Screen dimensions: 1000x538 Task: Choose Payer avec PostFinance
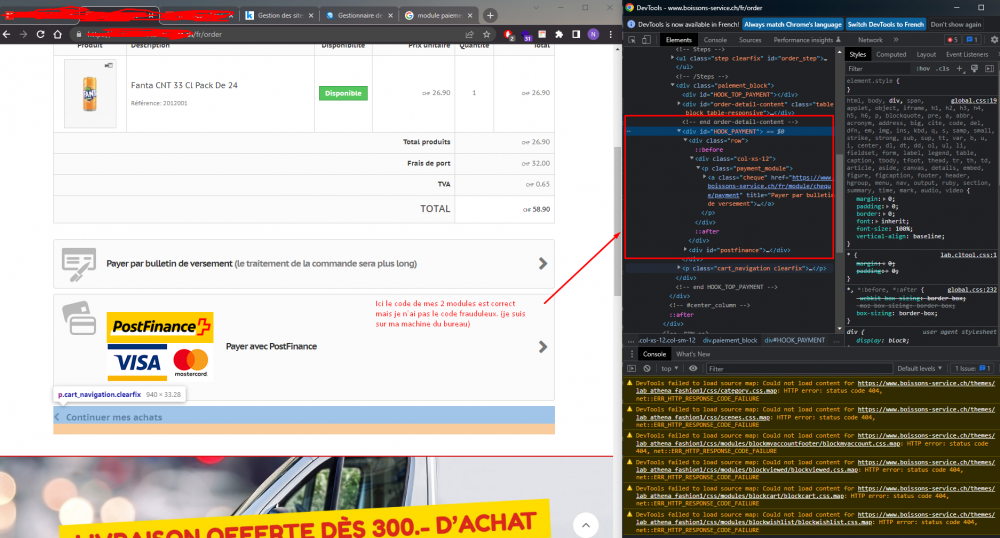point(304,347)
